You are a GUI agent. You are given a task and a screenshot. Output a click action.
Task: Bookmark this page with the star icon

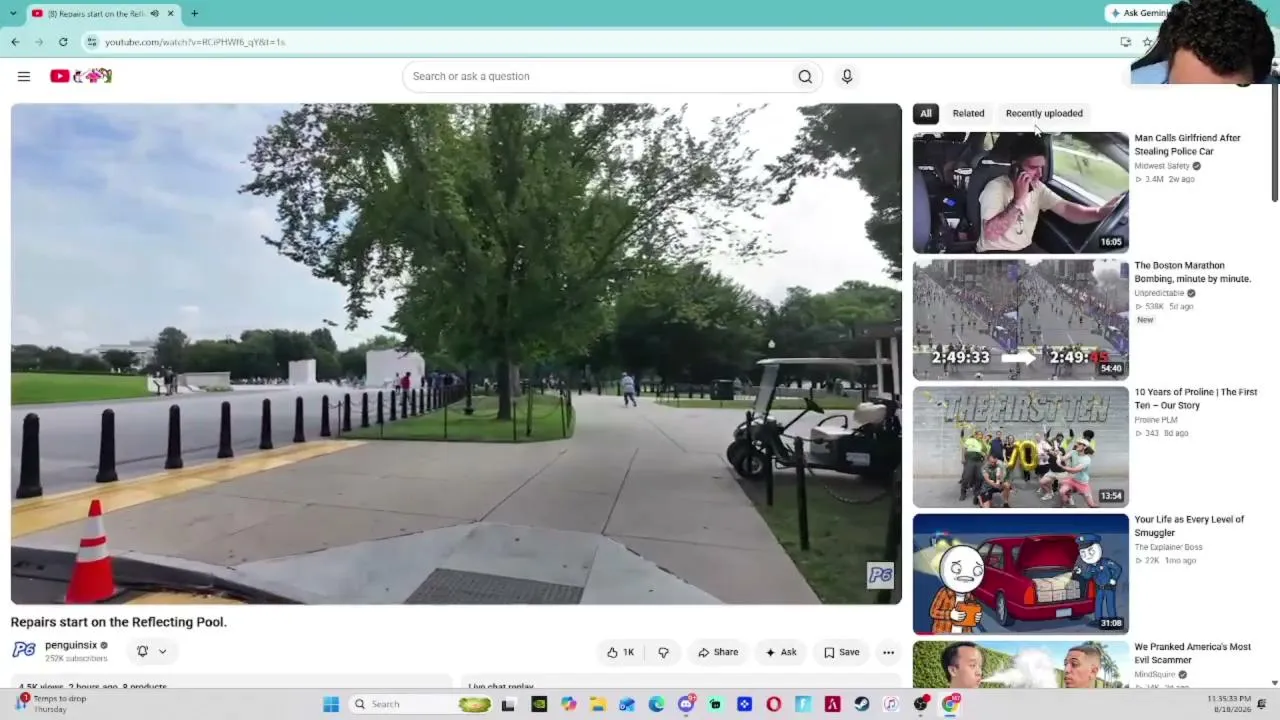tap(1147, 42)
